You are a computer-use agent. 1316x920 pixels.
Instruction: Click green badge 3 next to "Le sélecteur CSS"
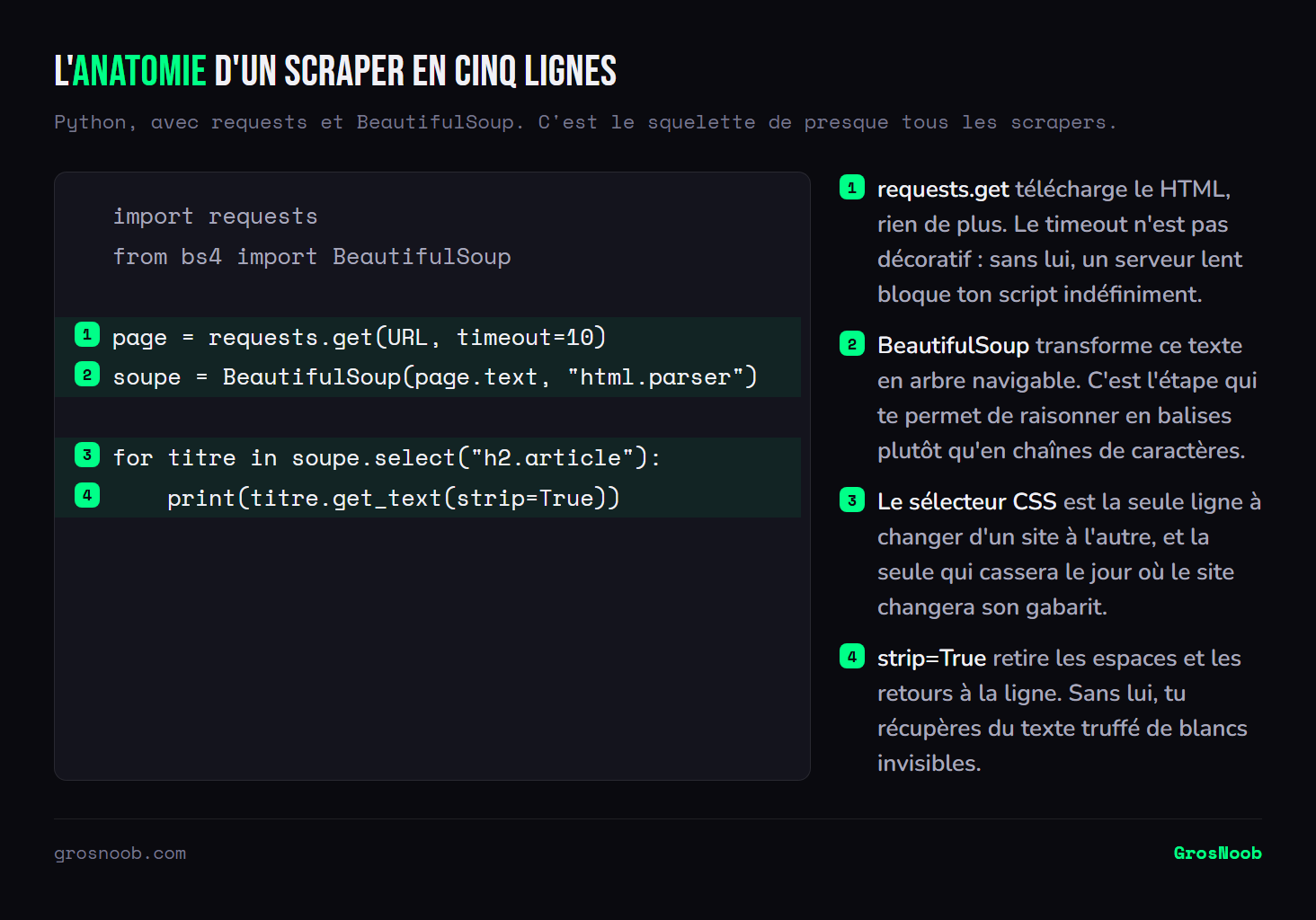852,500
